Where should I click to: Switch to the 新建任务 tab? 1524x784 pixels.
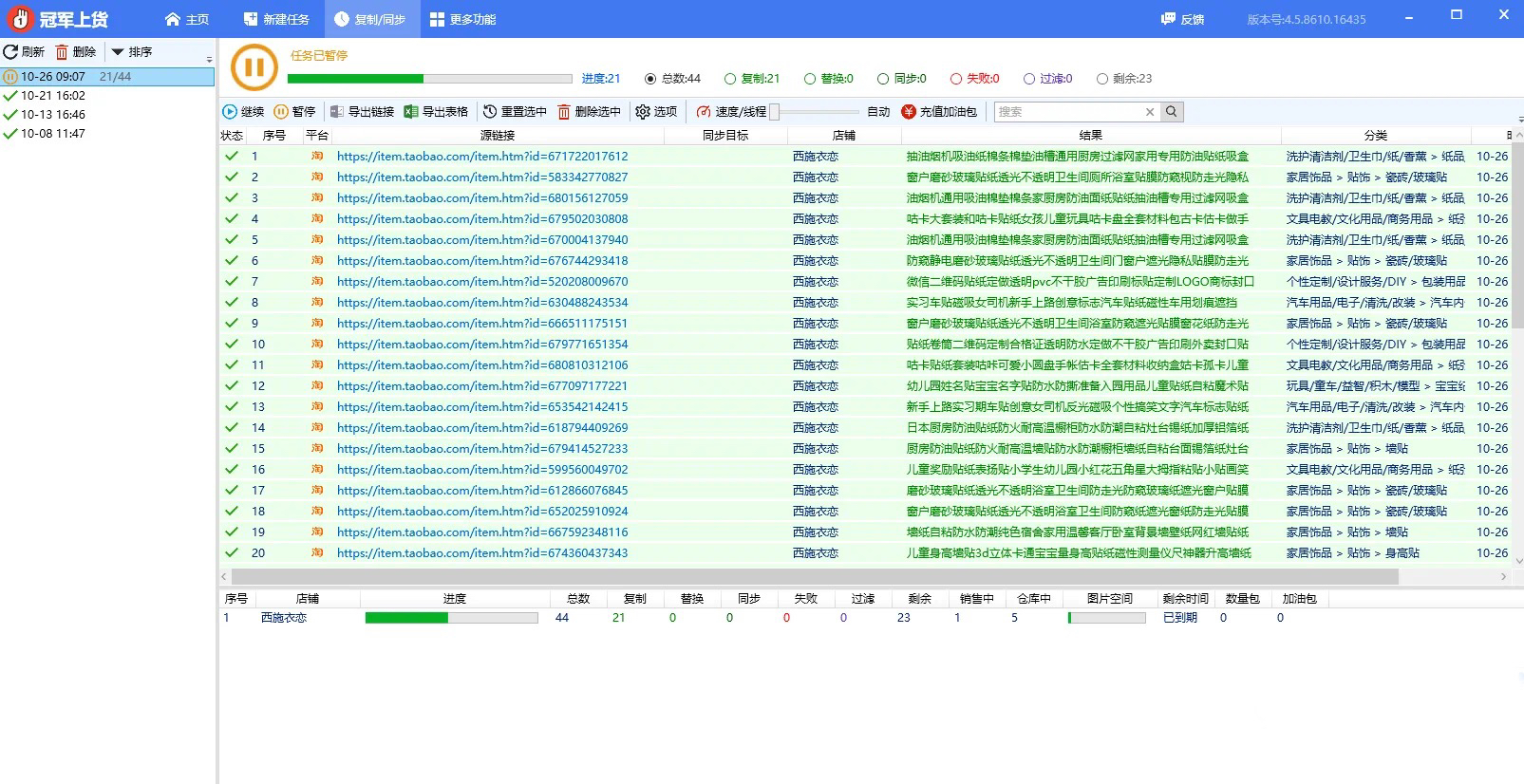tap(276, 19)
